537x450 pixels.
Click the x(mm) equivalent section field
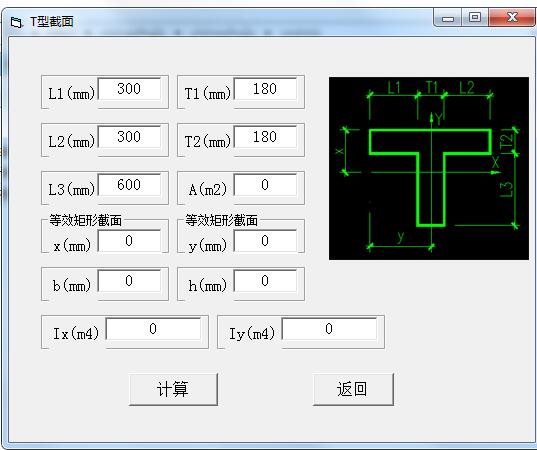129,241
